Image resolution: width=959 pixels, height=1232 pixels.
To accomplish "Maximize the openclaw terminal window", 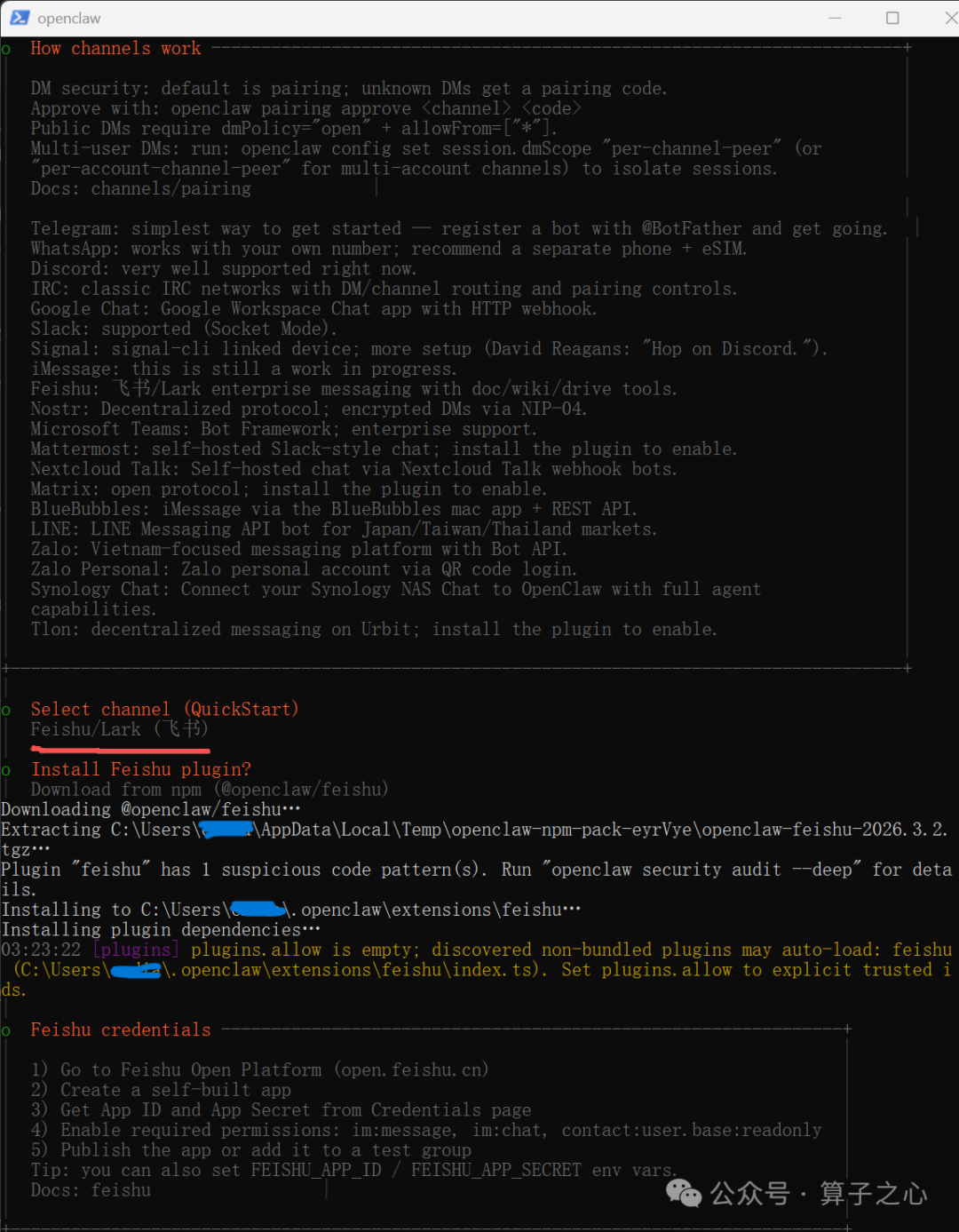I will click(892, 18).
